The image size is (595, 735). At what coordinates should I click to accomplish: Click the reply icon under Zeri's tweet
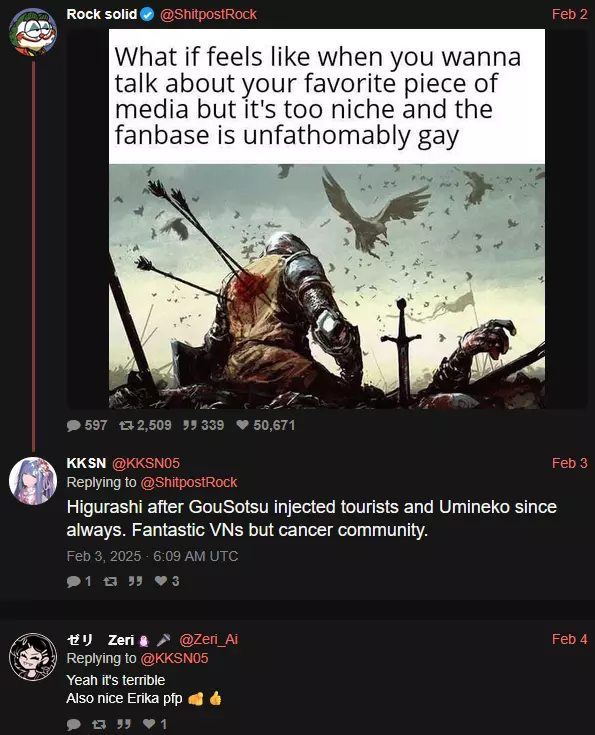(x=74, y=724)
